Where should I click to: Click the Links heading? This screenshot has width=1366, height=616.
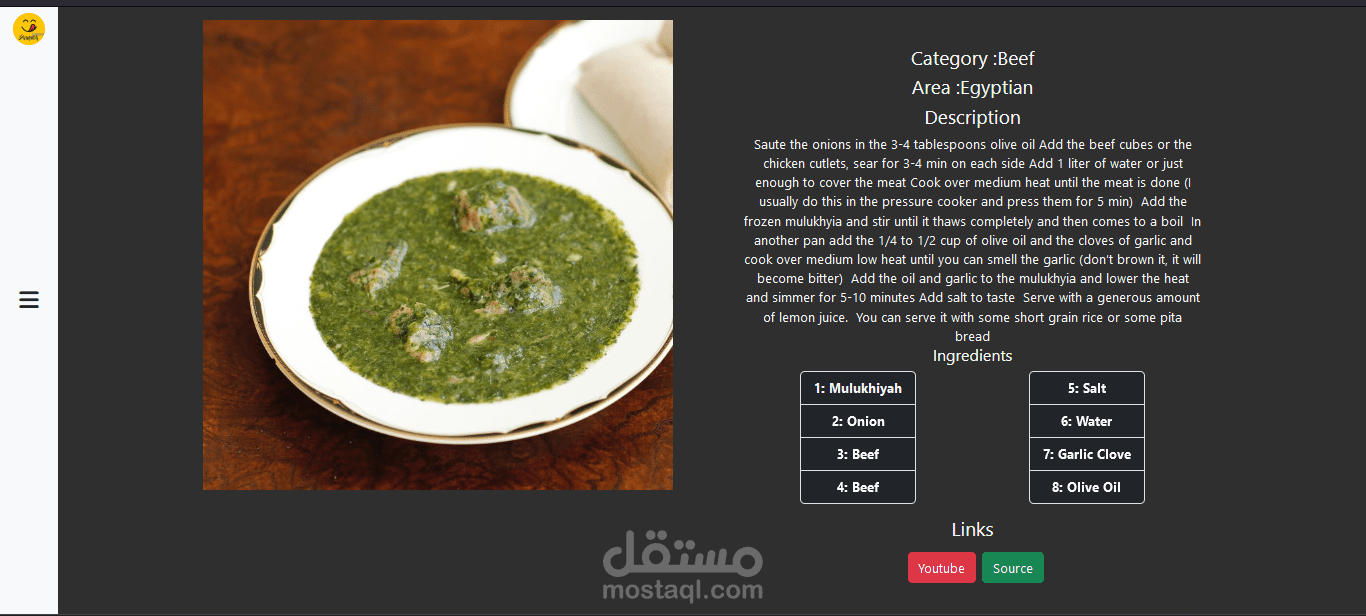click(x=972, y=530)
